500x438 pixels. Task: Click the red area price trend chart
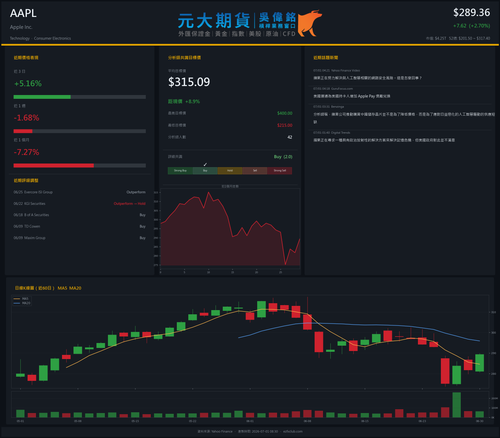click(x=230, y=229)
